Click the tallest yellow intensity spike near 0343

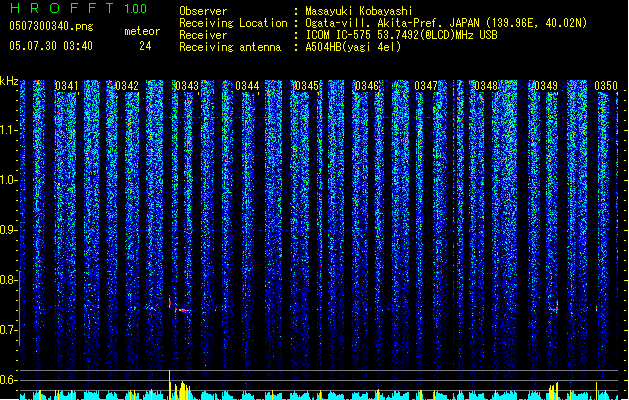[x=170, y=384]
